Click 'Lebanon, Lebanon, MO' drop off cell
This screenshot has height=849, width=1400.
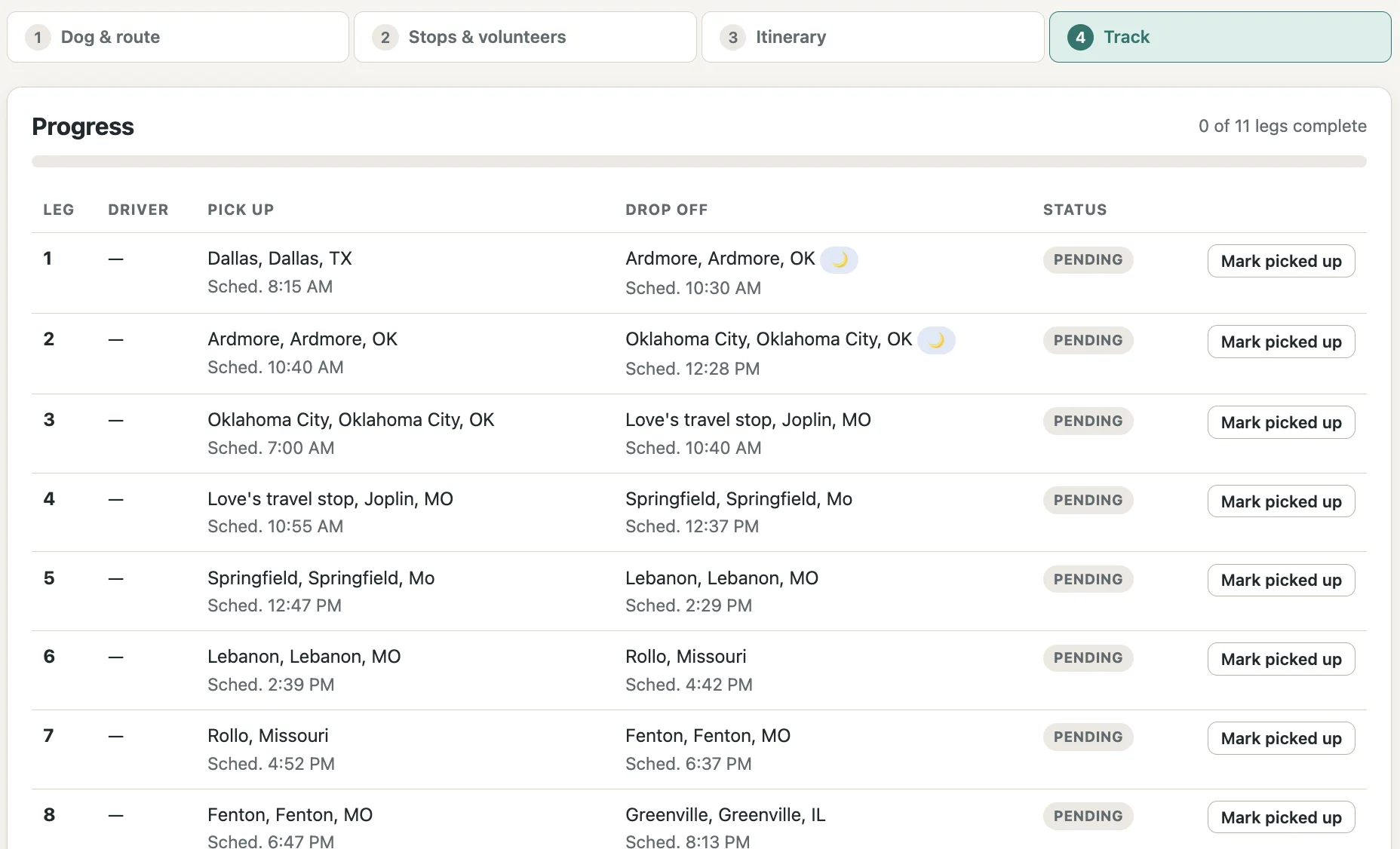pyautogui.click(x=722, y=578)
